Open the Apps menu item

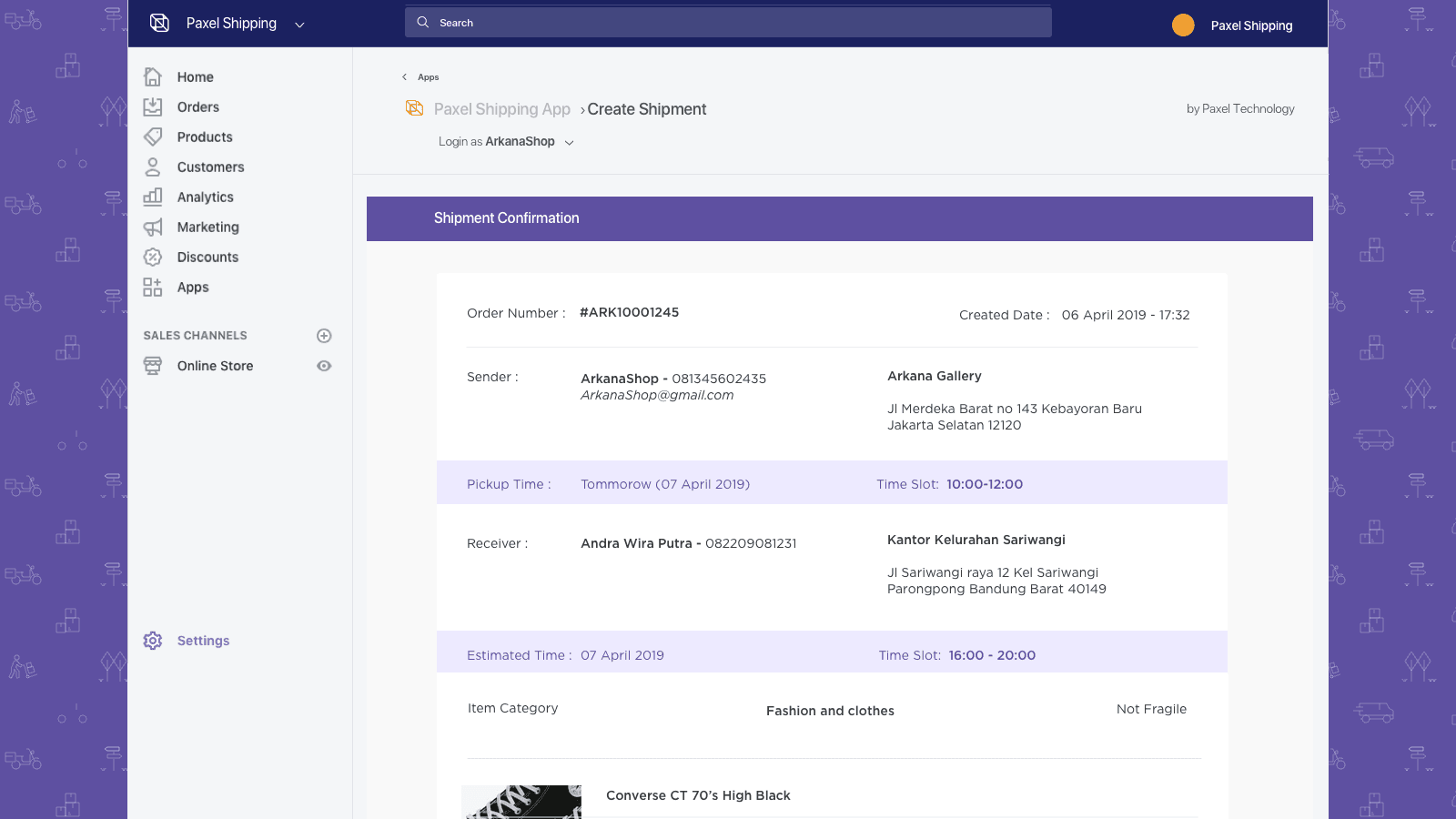point(193,288)
